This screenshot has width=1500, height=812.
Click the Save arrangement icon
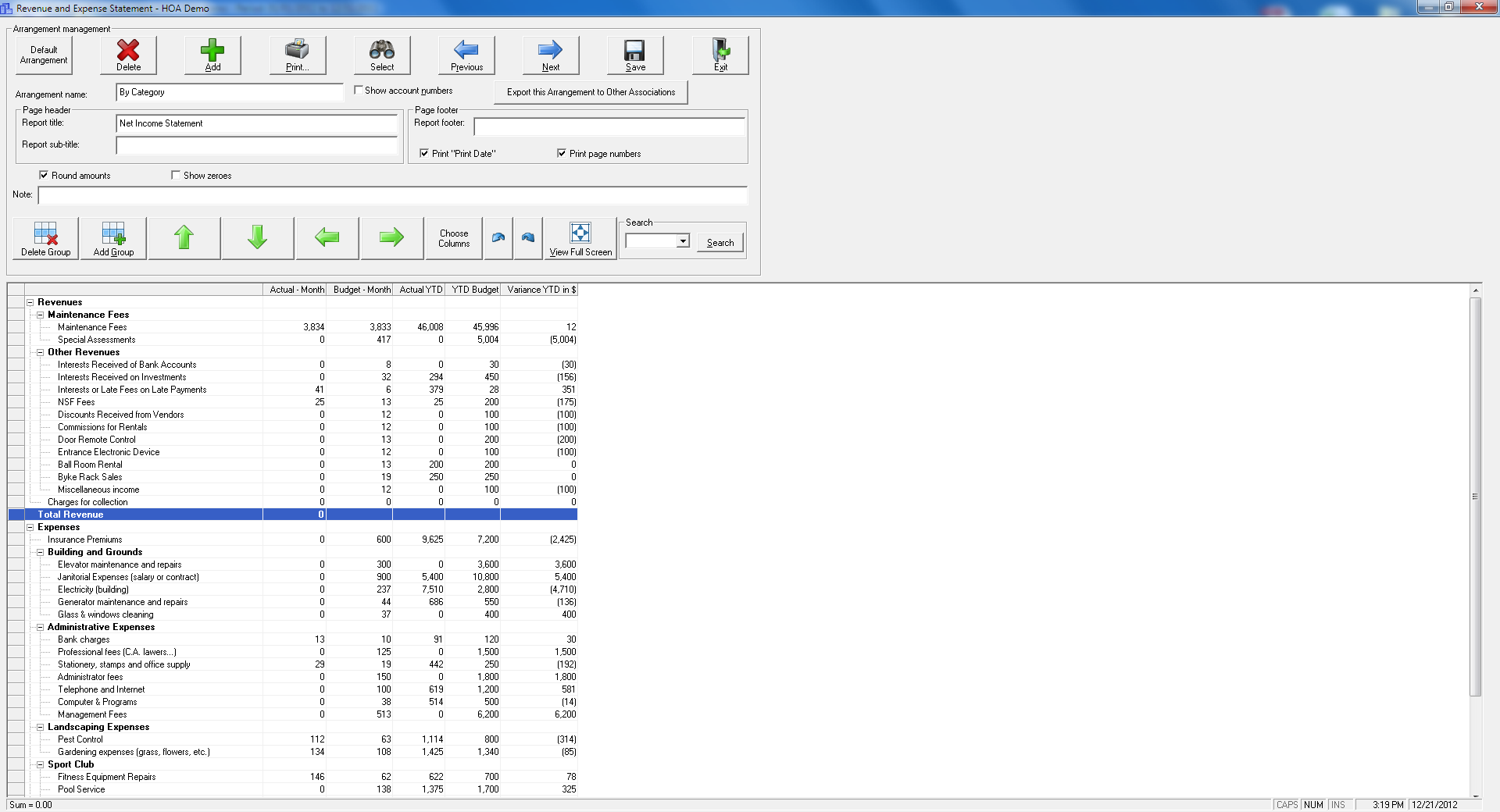(634, 55)
